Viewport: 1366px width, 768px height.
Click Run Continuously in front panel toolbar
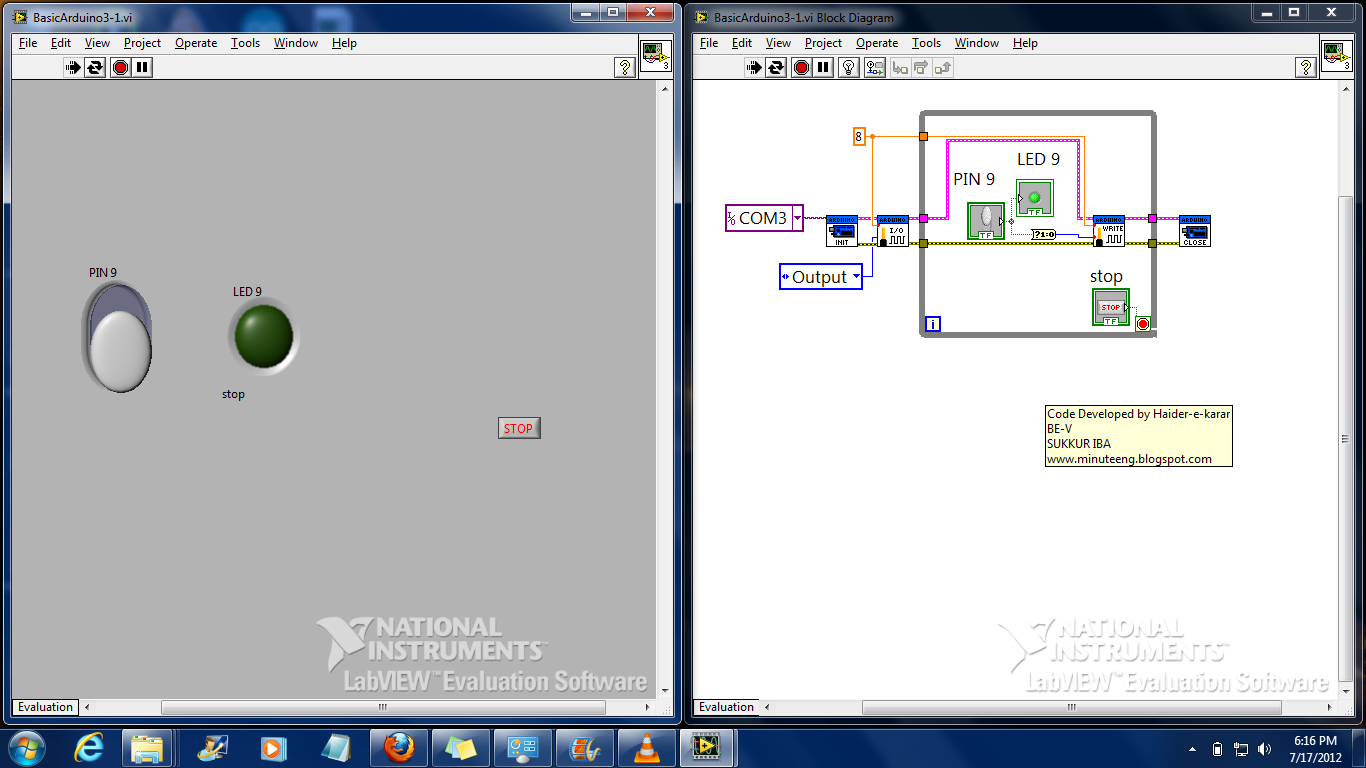pyautogui.click(x=95, y=67)
